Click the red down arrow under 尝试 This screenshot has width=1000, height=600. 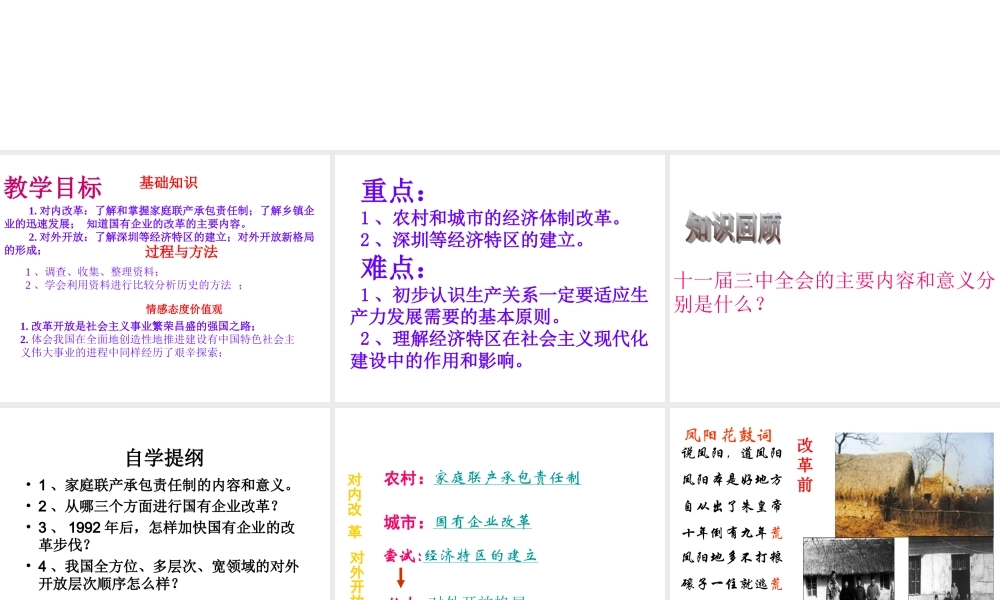(401, 578)
